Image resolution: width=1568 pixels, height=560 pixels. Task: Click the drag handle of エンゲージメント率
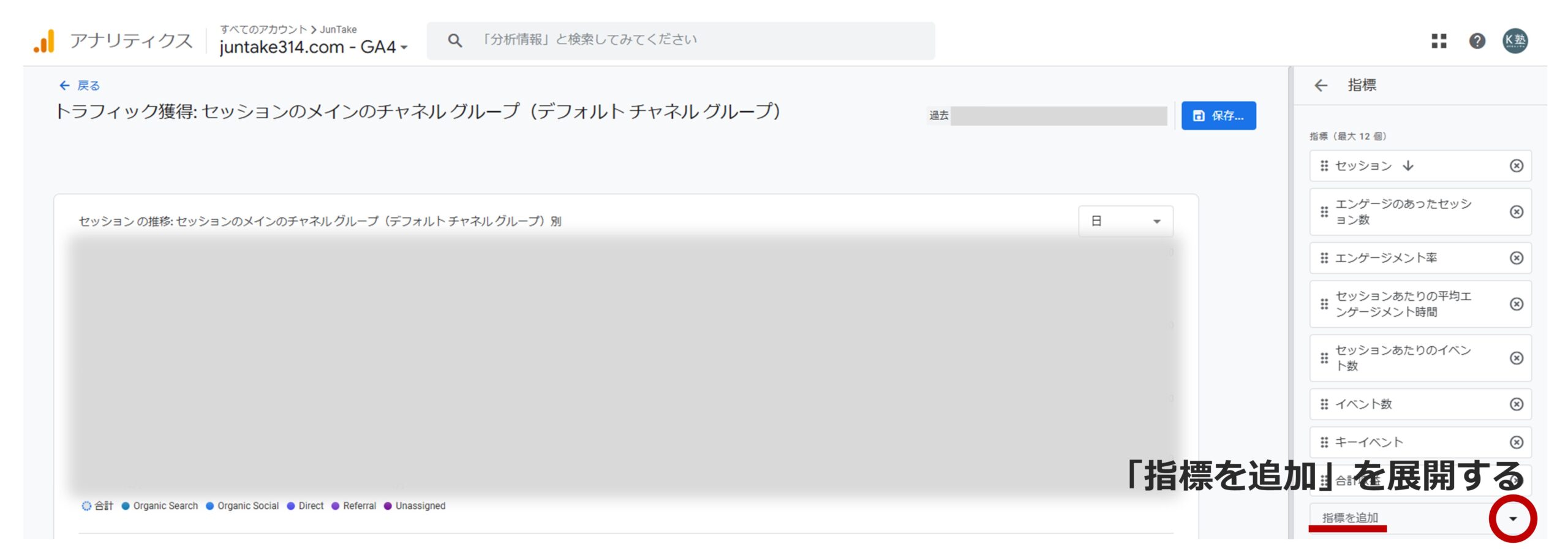pyautogui.click(x=1324, y=258)
